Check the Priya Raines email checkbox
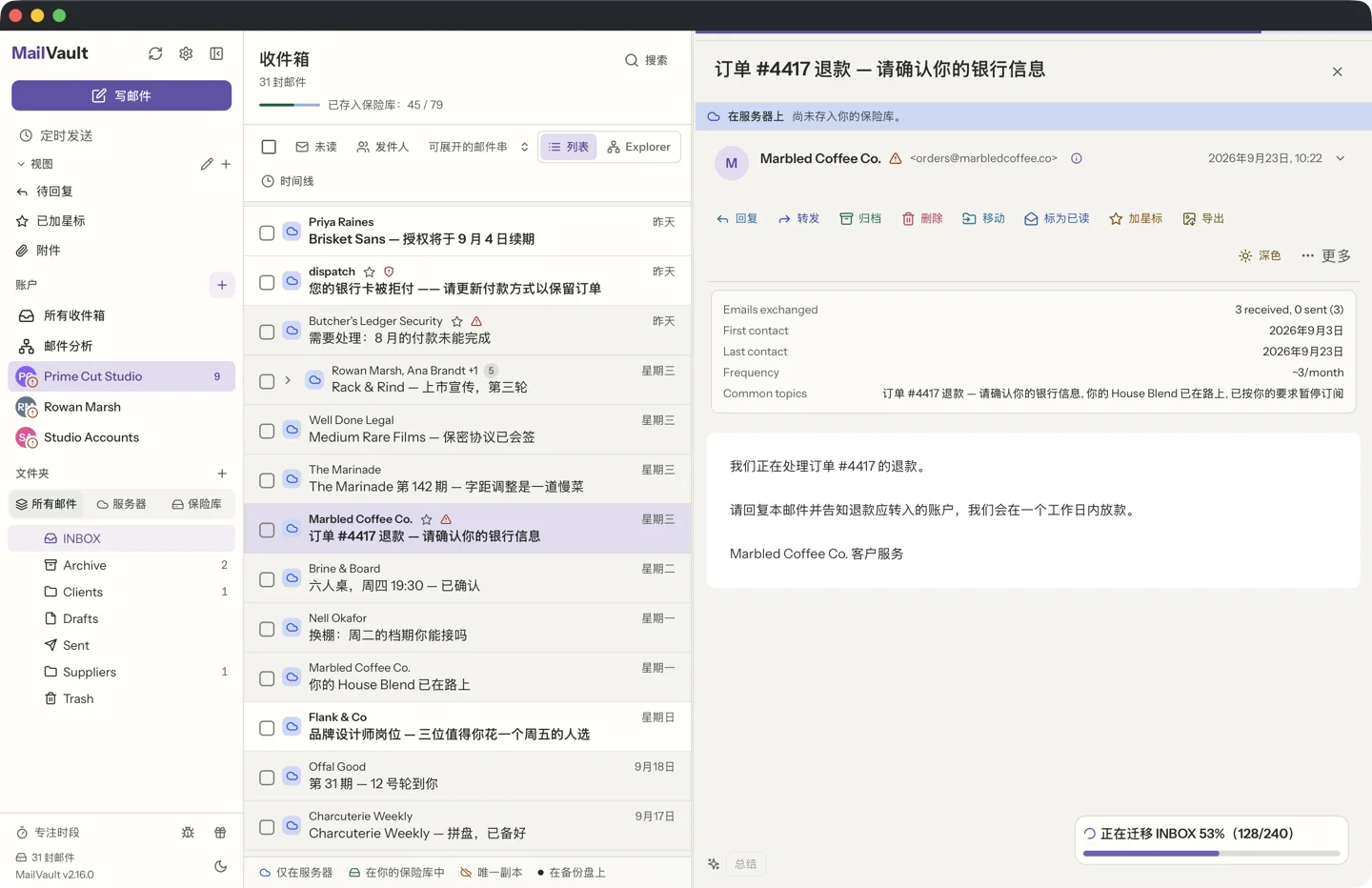Screen dimensions: 1372x888 click(x=267, y=232)
